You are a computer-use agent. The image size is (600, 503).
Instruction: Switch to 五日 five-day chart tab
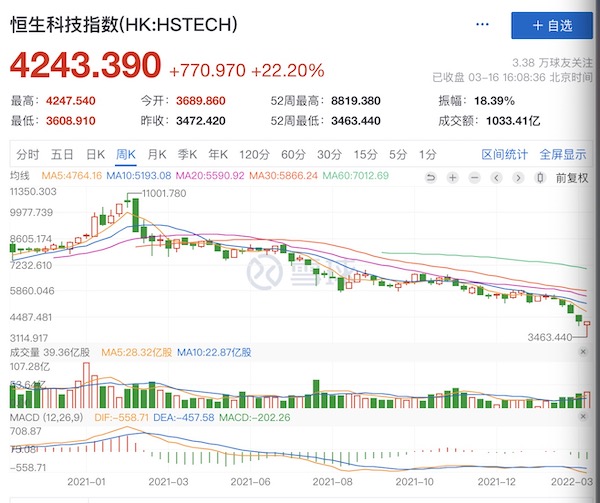62,155
